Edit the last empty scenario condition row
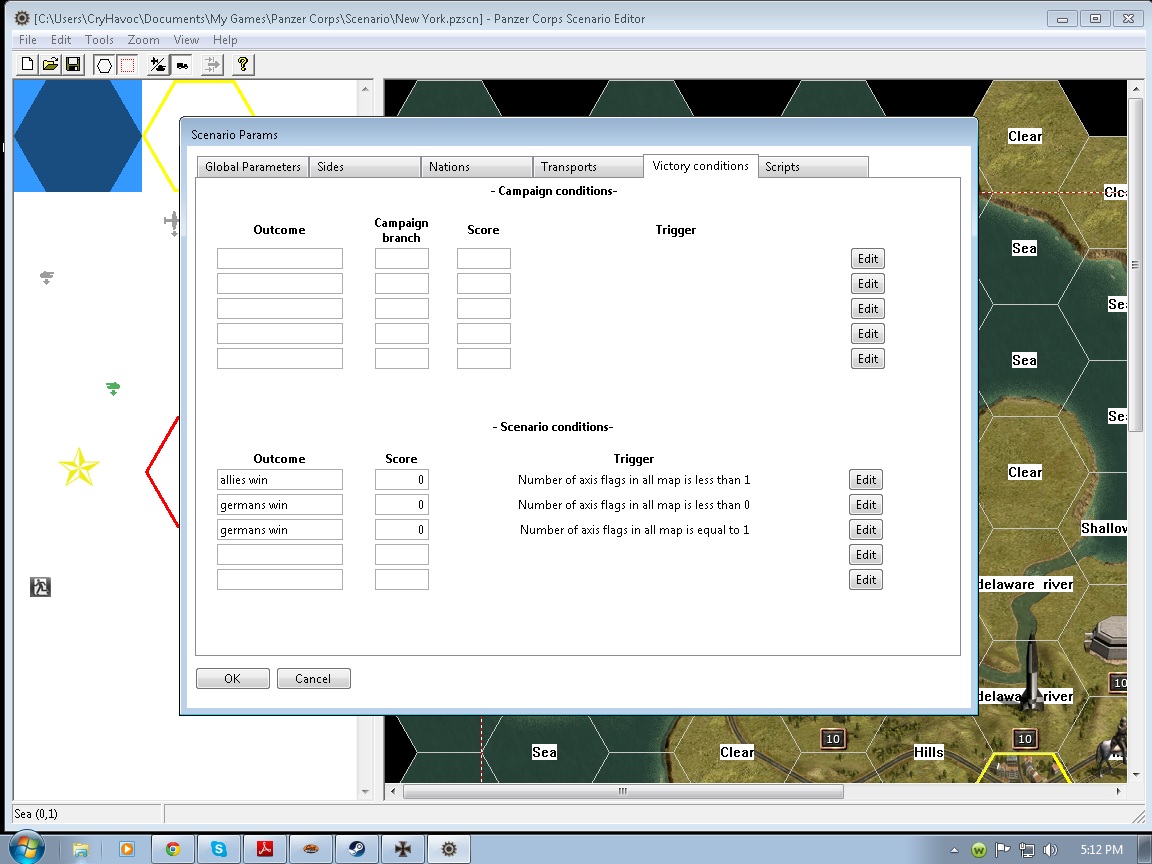The height and width of the screenshot is (864, 1152). (x=865, y=580)
